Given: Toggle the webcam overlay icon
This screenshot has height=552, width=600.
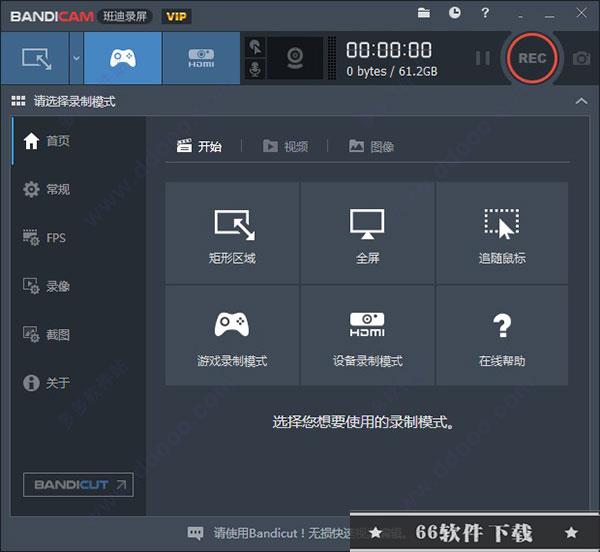Looking at the screenshot, I should (x=295, y=58).
